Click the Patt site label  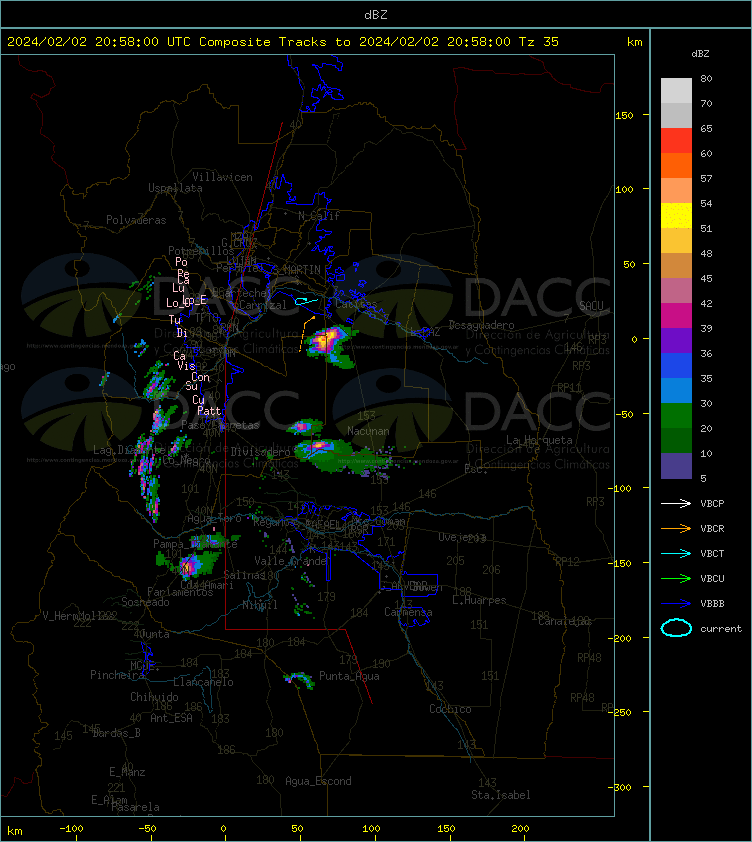(x=209, y=411)
